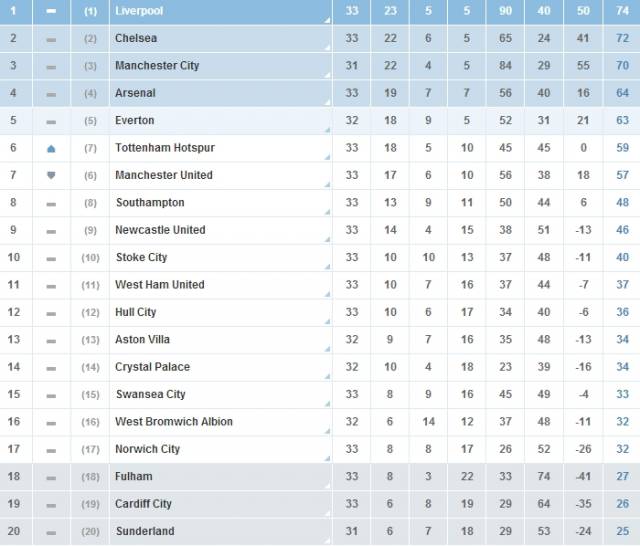Click the no-change dash icon beside Sunderland
Screen dimensions: 640x546
(51, 533)
